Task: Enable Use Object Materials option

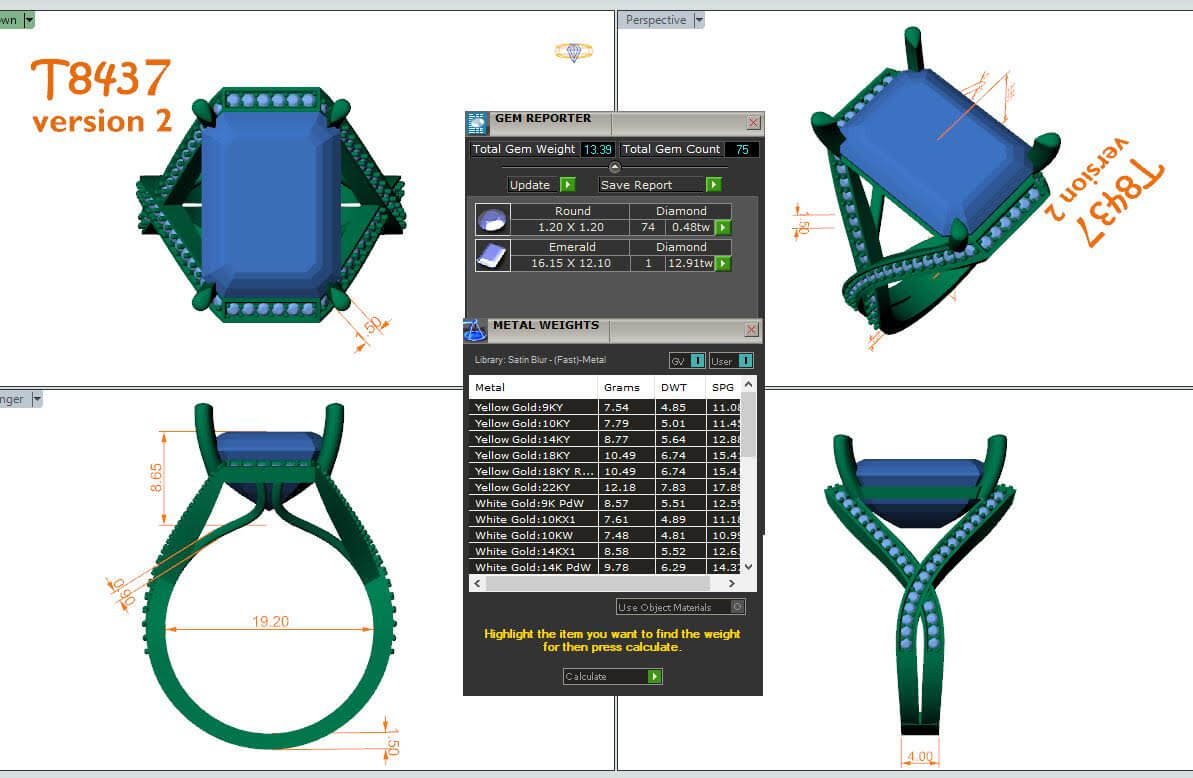Action: point(737,607)
